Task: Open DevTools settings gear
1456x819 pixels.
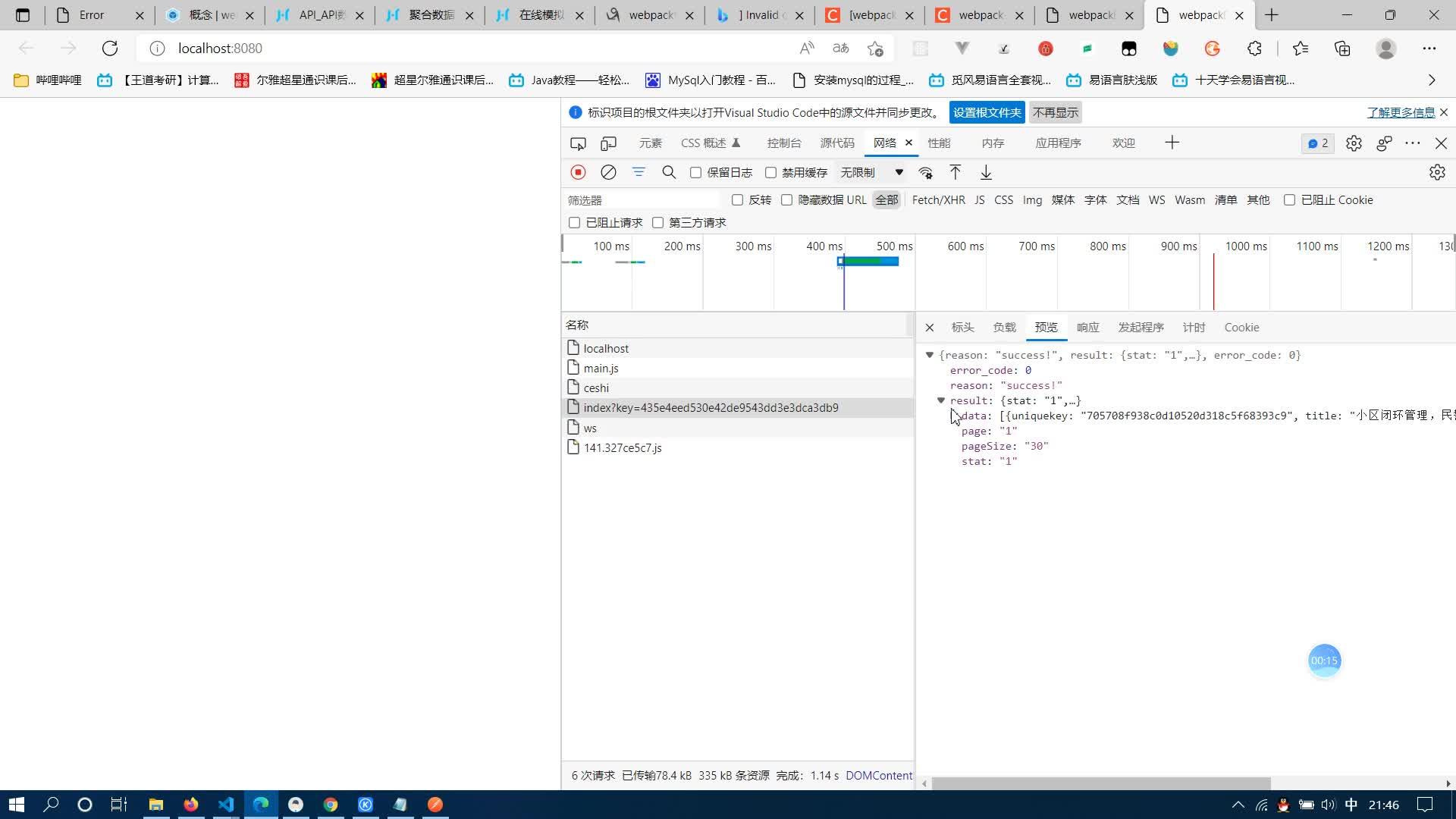Action: pos(1354,143)
